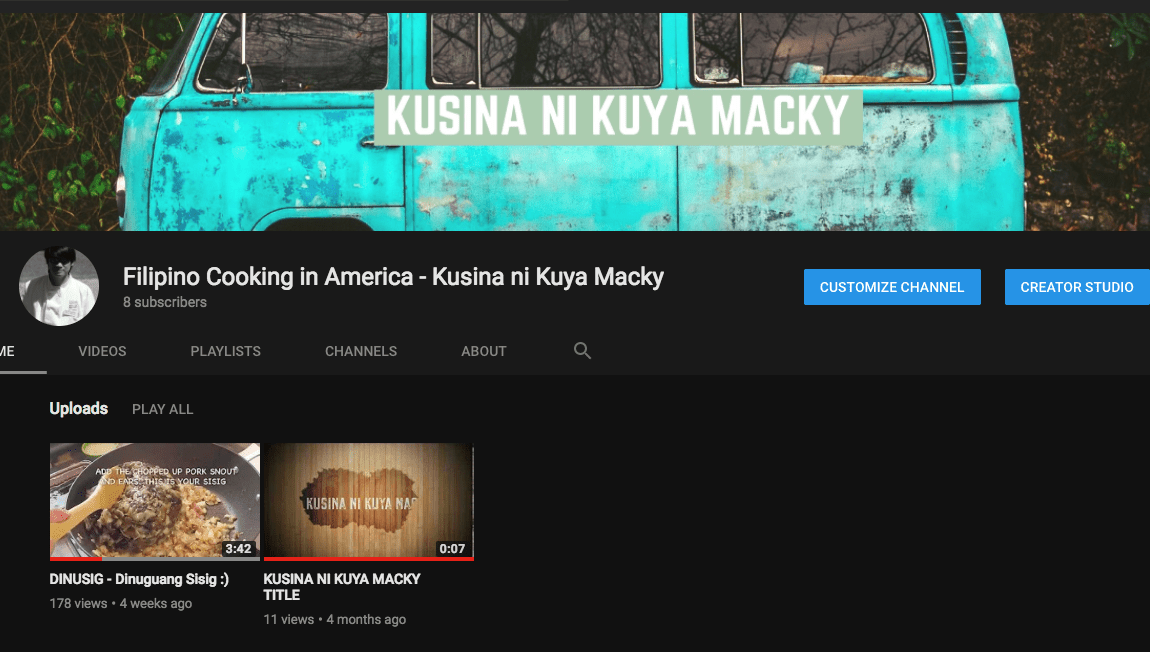Click the 3:42 duration badge on thumbnail
Viewport: 1150px width, 652px height.
(x=238, y=548)
